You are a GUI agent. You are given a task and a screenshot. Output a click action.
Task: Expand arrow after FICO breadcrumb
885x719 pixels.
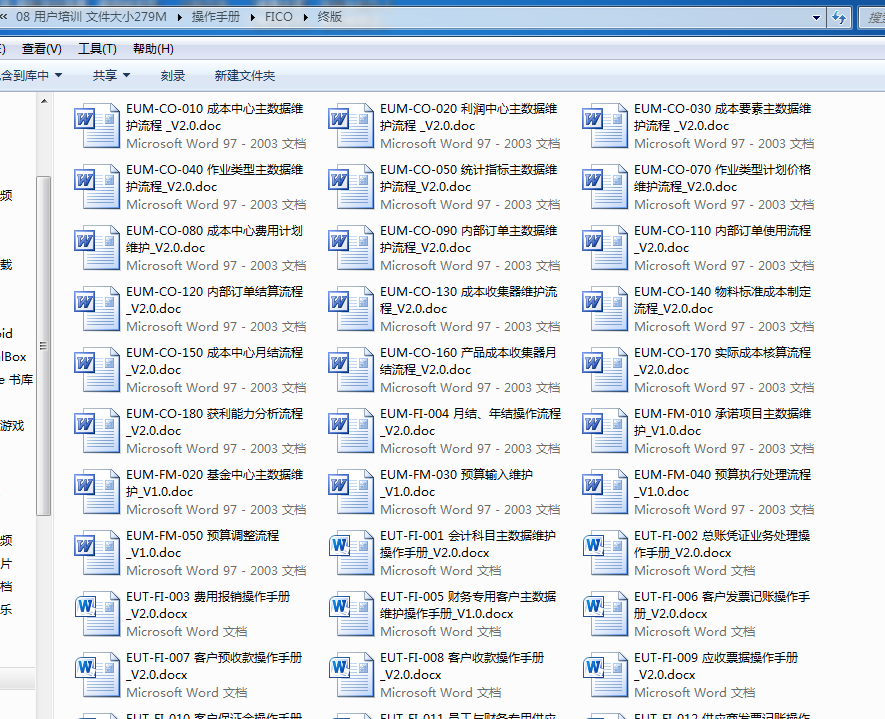(305, 17)
